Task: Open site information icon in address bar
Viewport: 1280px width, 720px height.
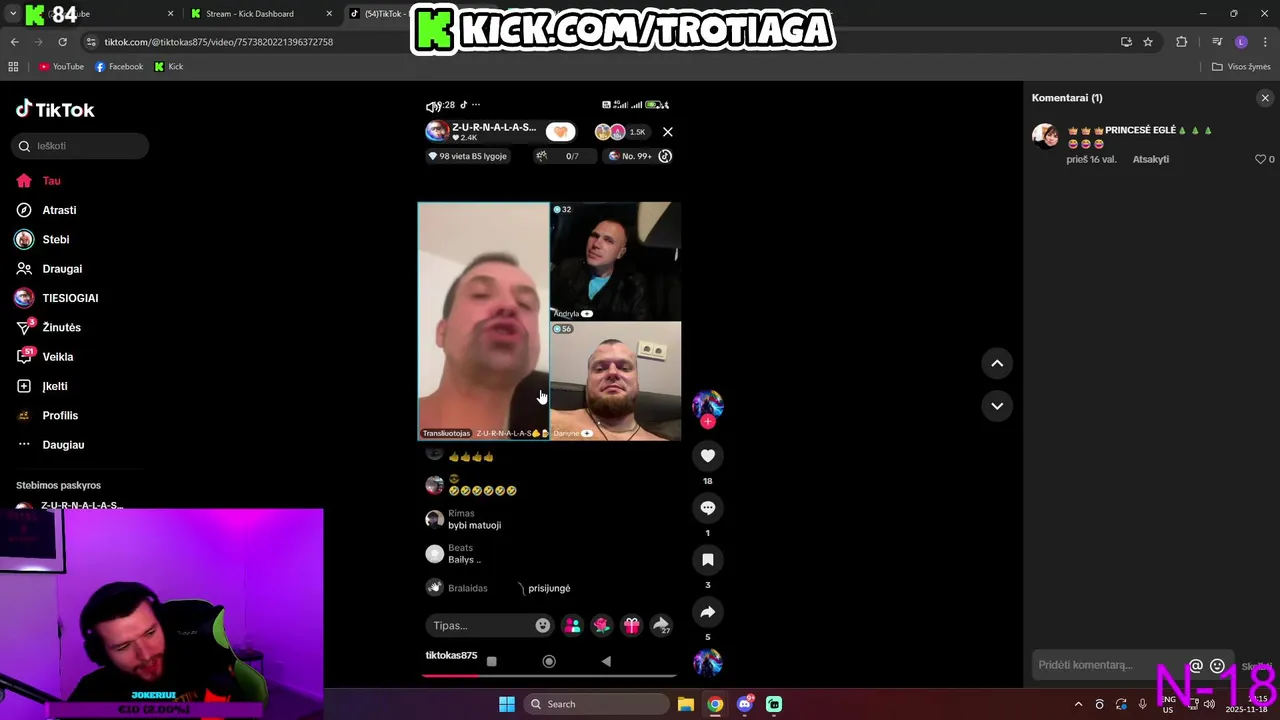Action: pyautogui.click(x=92, y=42)
